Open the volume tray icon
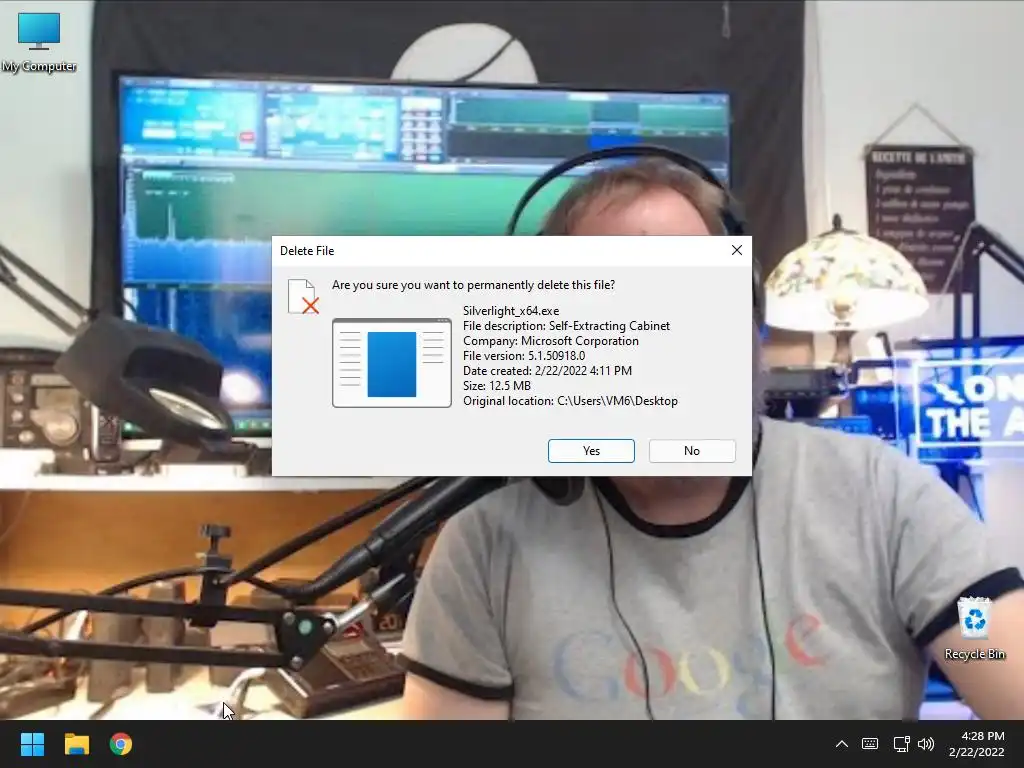 (926, 744)
